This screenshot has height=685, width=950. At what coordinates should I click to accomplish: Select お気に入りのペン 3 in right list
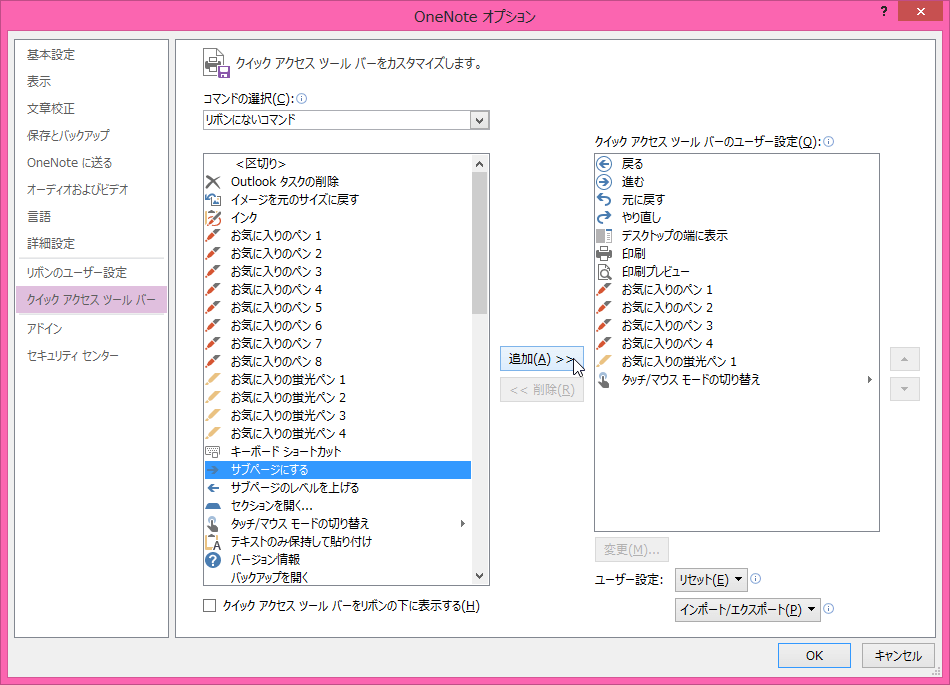(736, 325)
